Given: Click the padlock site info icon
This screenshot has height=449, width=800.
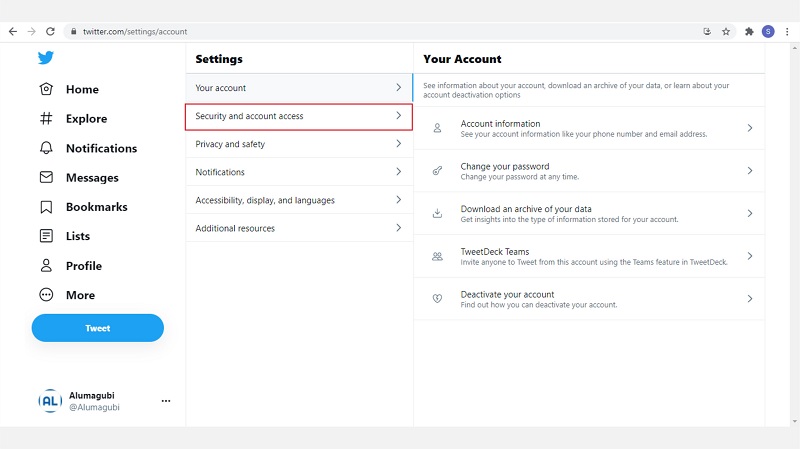Looking at the screenshot, I should point(73,32).
